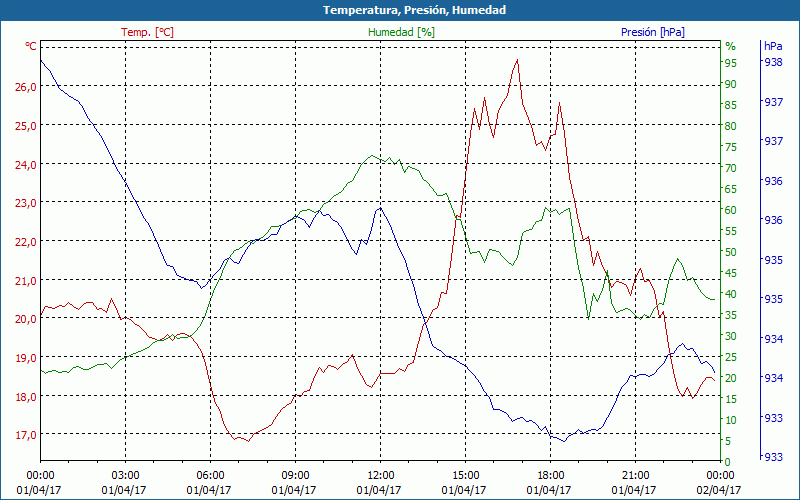Click the '09:00' time axis label
Viewport: 800px width, 500px height.
coord(295,476)
